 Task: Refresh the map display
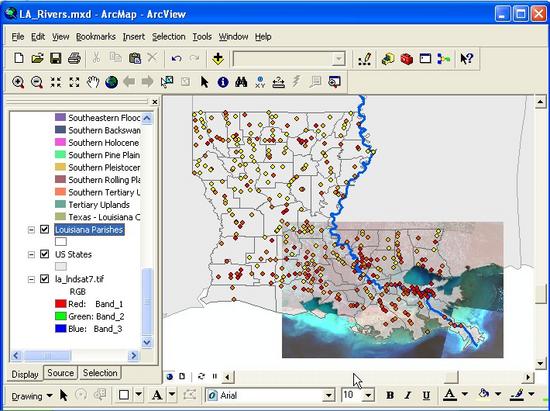(x=201, y=376)
